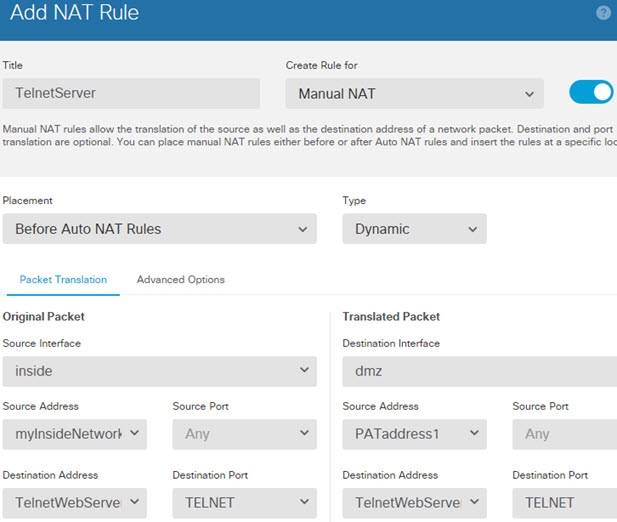Viewport: 617px width, 522px height.
Task: Expand the translated Destination Address TelnetWebServer dropdown
Action: click(x=414, y=503)
